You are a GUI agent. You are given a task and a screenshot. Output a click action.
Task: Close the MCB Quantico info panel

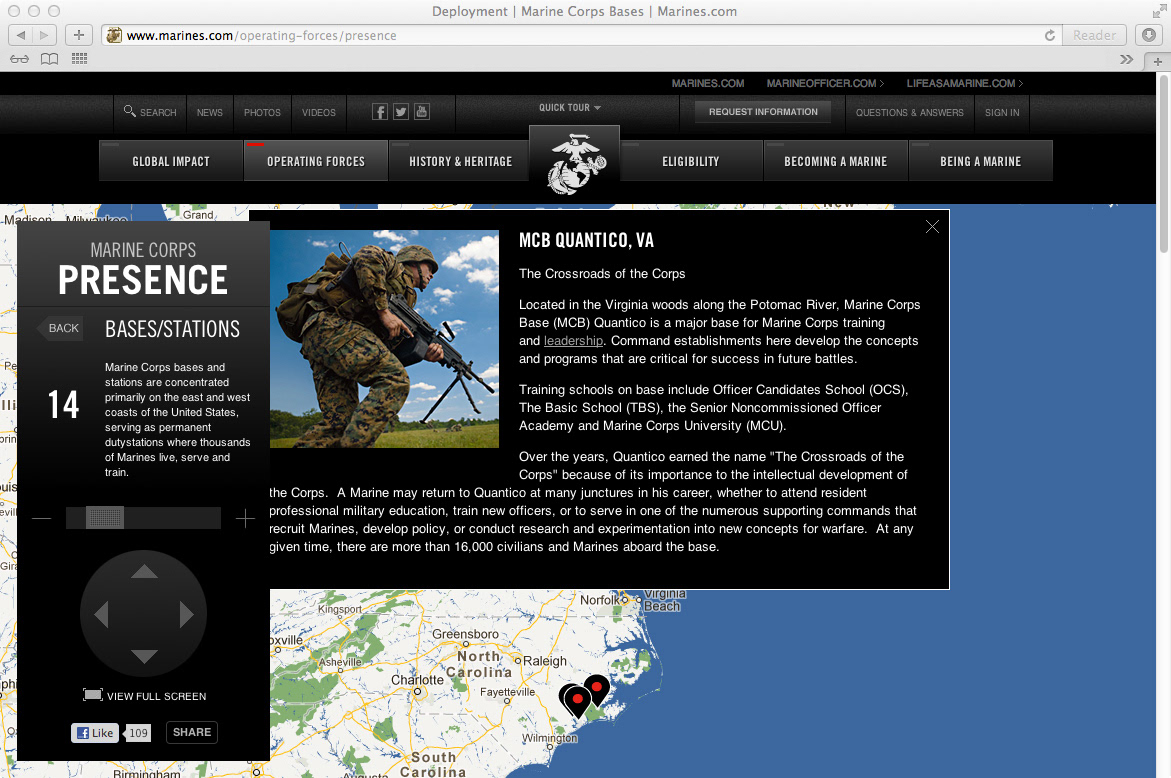click(932, 226)
